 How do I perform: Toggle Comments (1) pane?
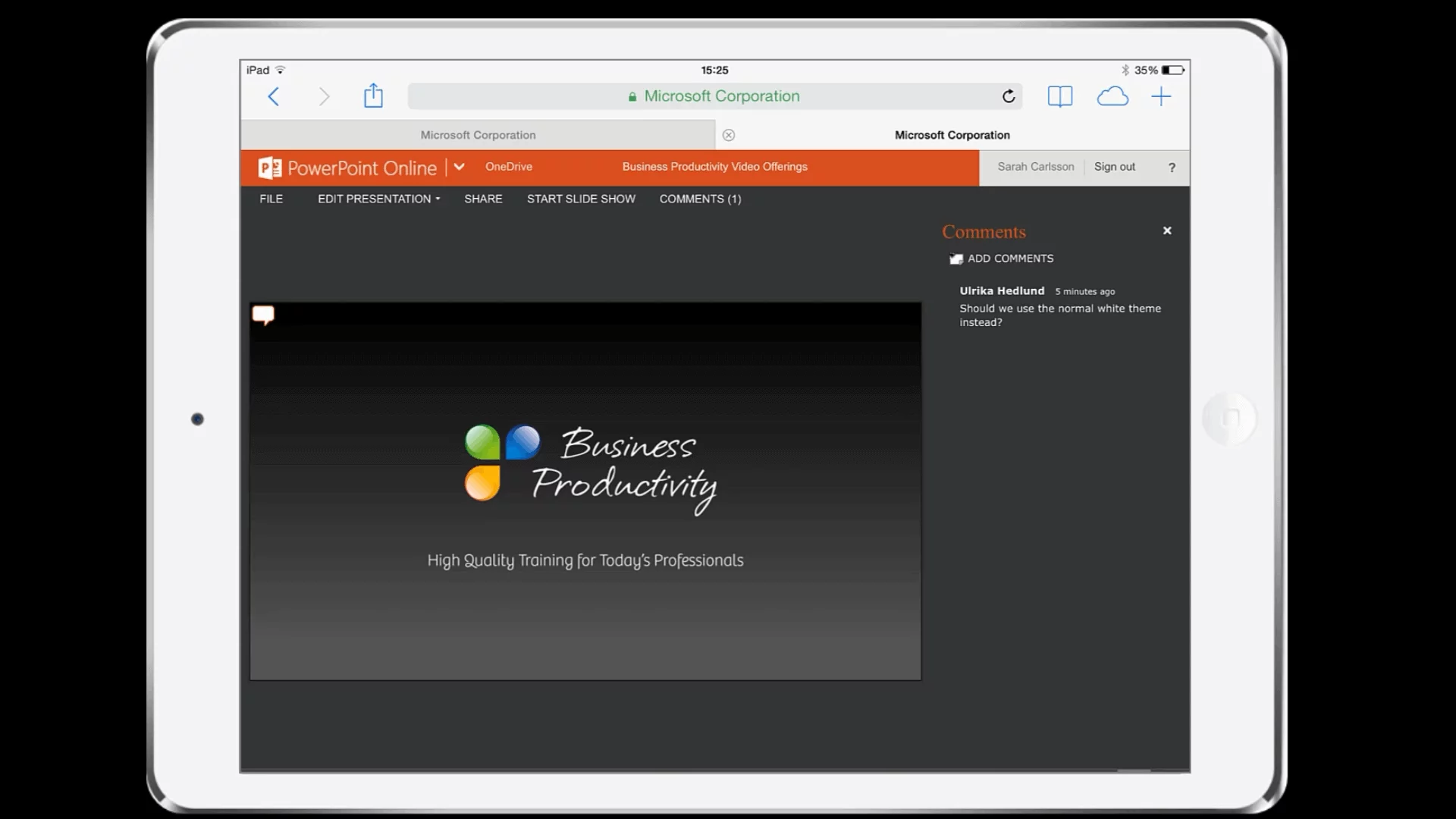click(700, 199)
